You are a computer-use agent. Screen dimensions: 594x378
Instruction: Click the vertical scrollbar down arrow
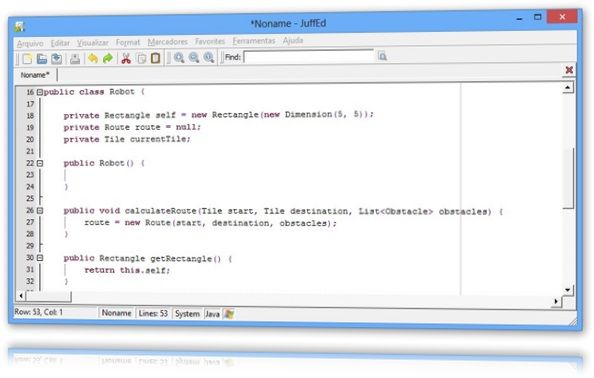point(567,290)
